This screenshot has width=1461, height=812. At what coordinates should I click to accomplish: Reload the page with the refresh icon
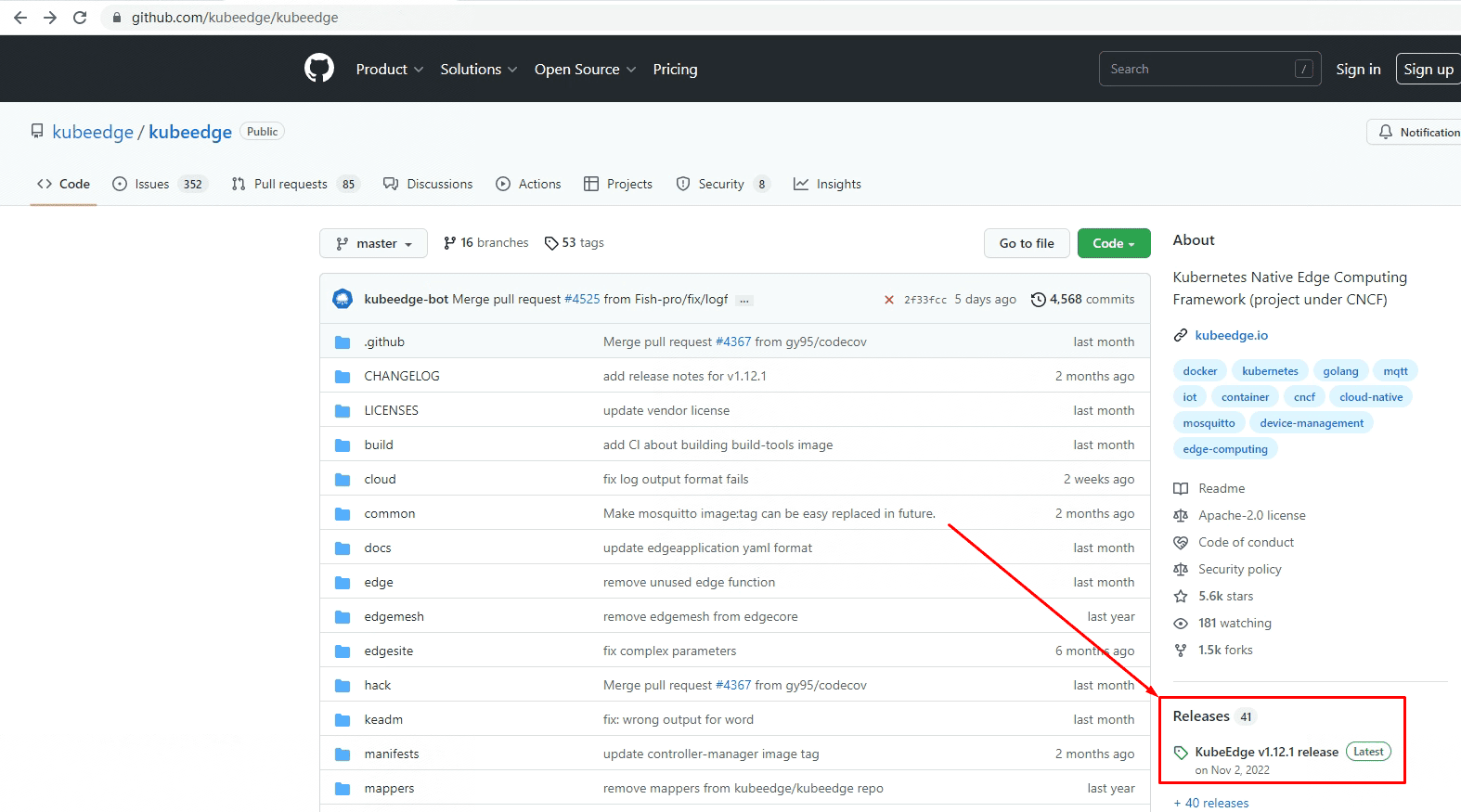(x=80, y=18)
